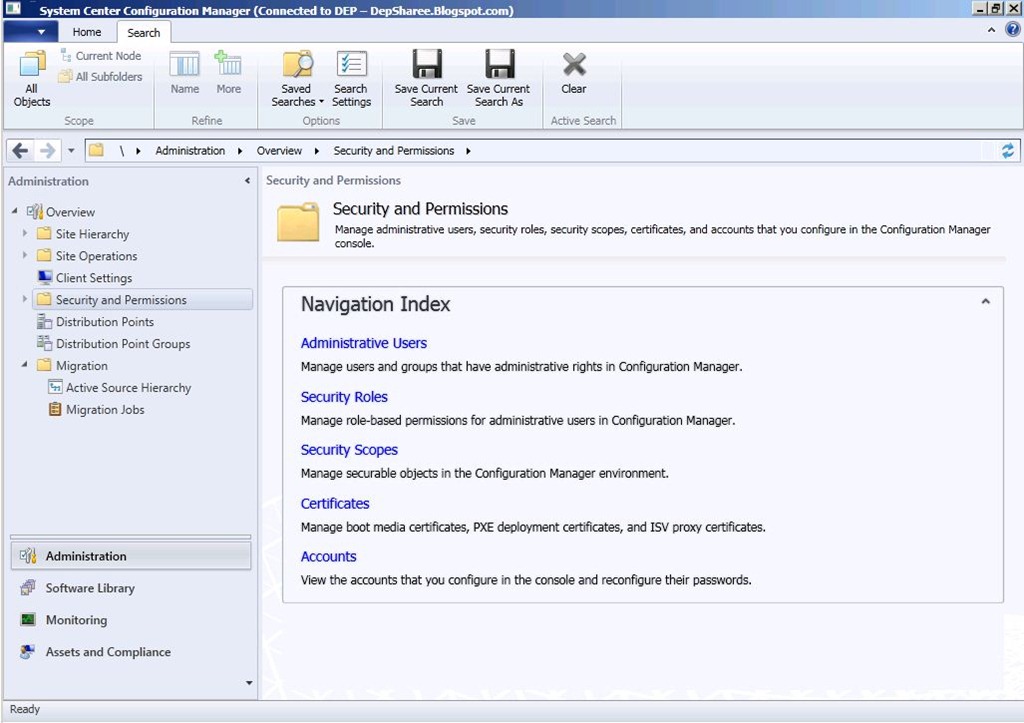Viewport: 1024px width, 723px height.
Task: Collapse the ribbon with the caret icon
Action: coord(991,30)
